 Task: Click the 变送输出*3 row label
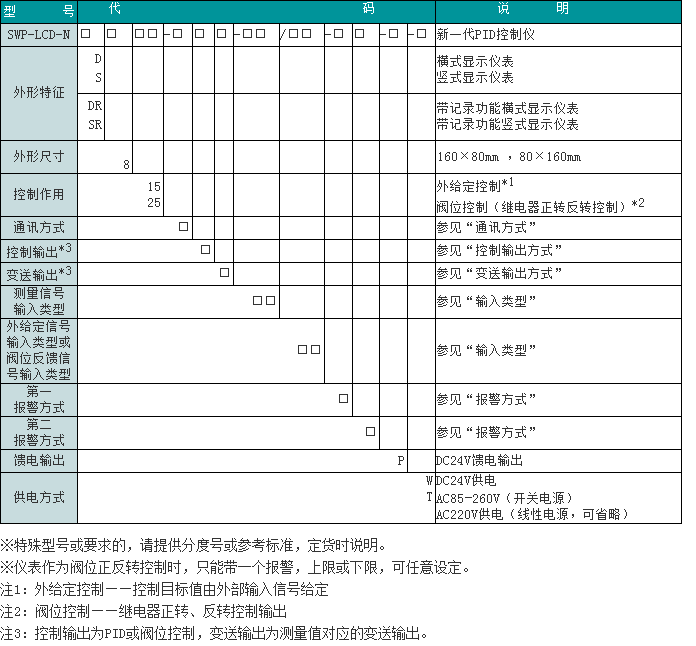point(39,274)
